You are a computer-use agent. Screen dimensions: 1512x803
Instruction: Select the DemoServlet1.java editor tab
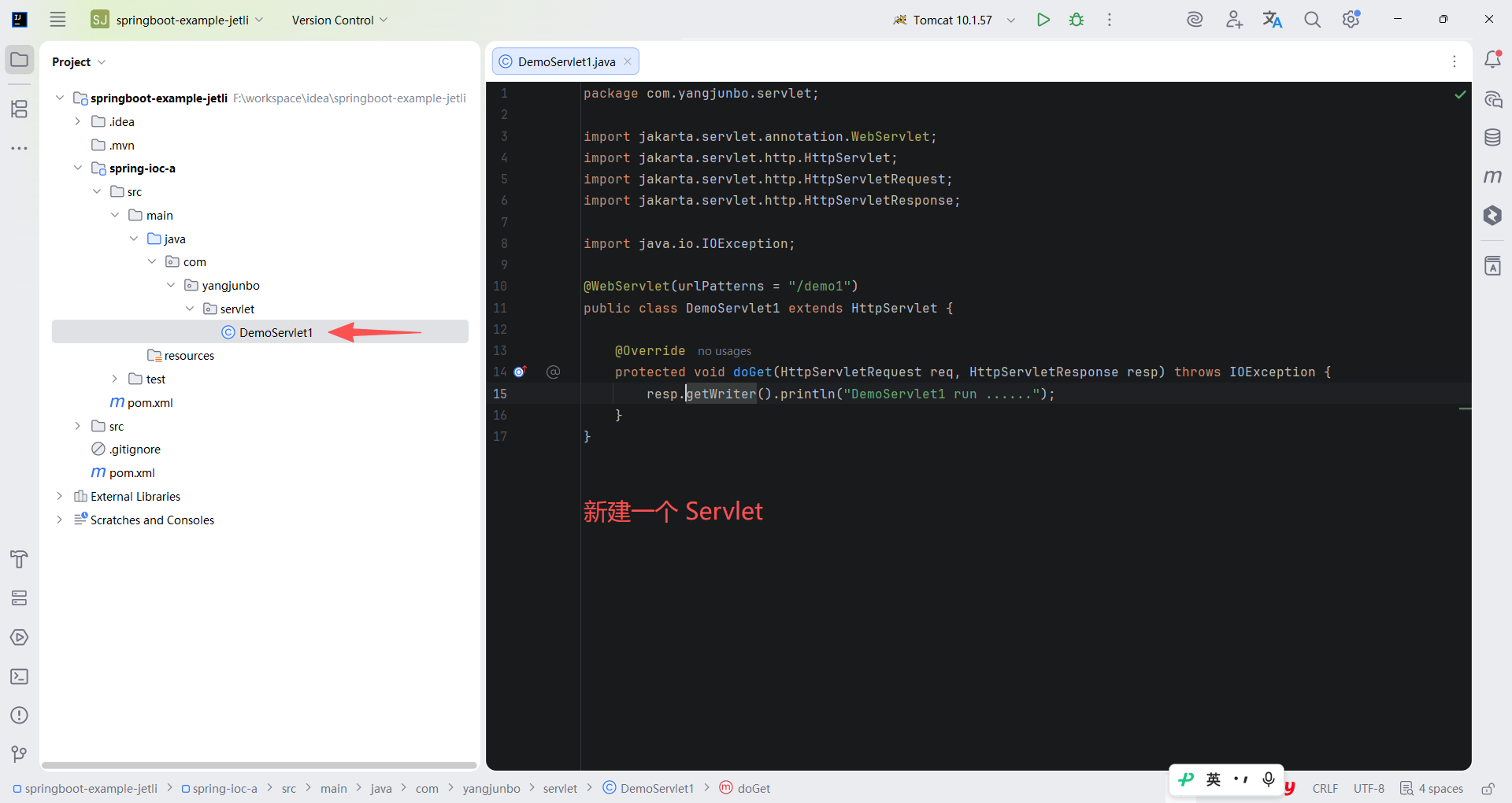(565, 61)
